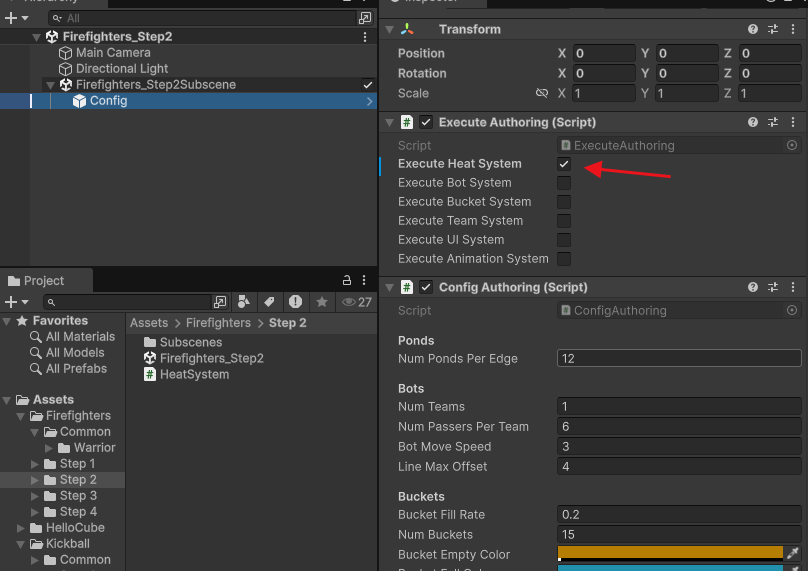Select the Config prefab cube icon
The width and height of the screenshot is (808, 571).
[x=79, y=101]
